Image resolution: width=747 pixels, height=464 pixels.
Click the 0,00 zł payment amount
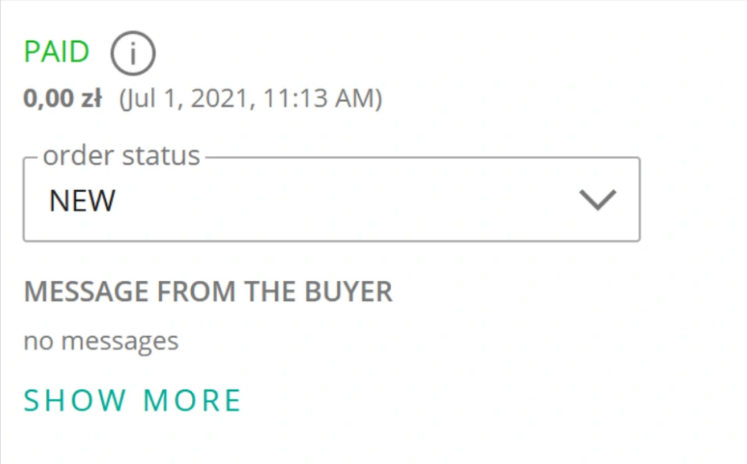click(62, 99)
